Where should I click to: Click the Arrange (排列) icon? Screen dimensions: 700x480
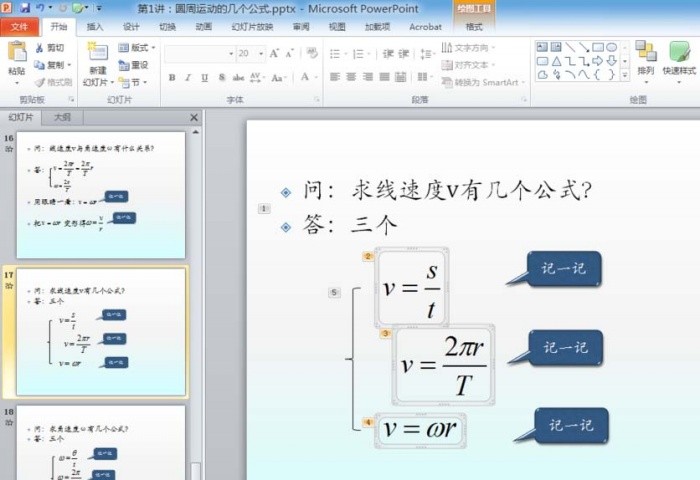click(x=646, y=50)
